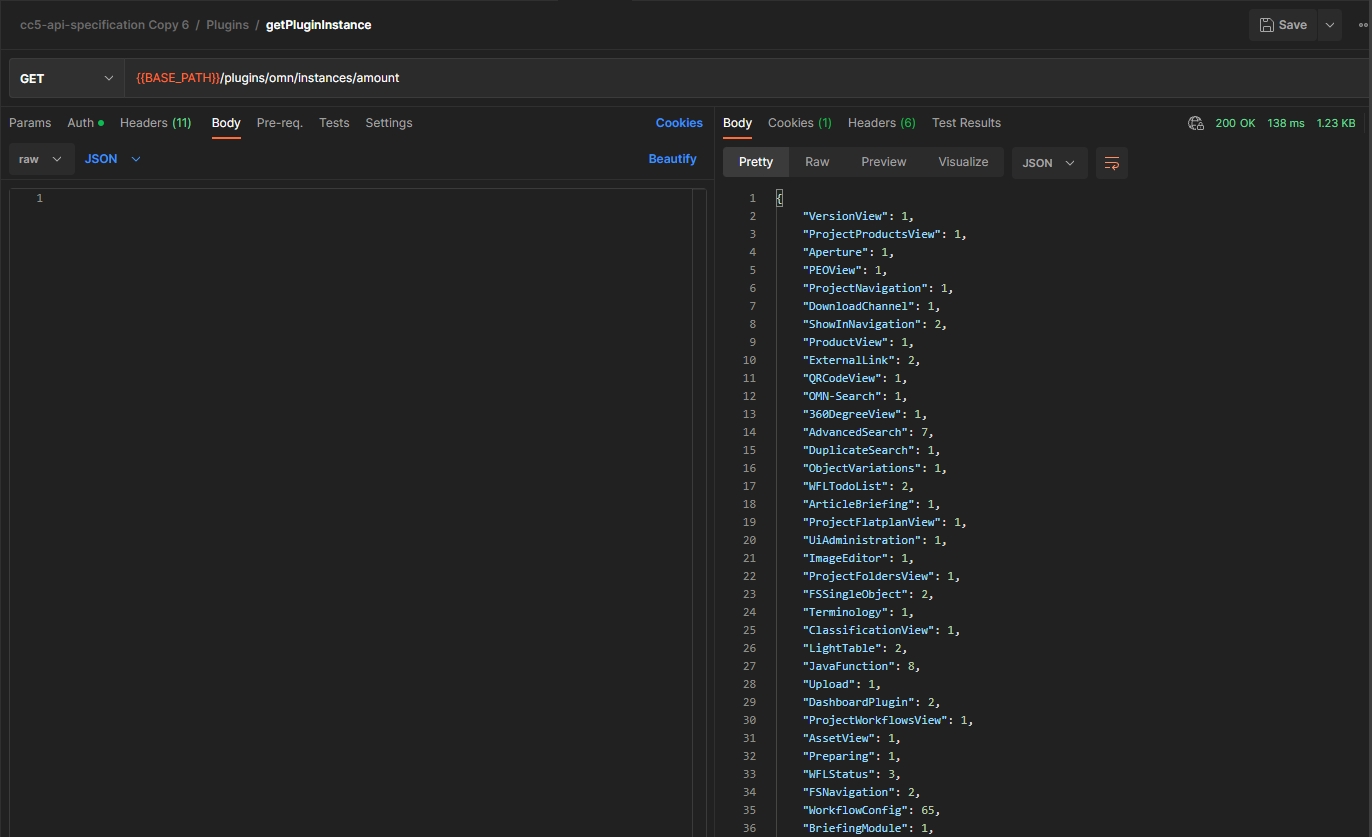This screenshot has width=1372, height=837.
Task: Toggle line wrap in response body
Action: tap(1111, 163)
